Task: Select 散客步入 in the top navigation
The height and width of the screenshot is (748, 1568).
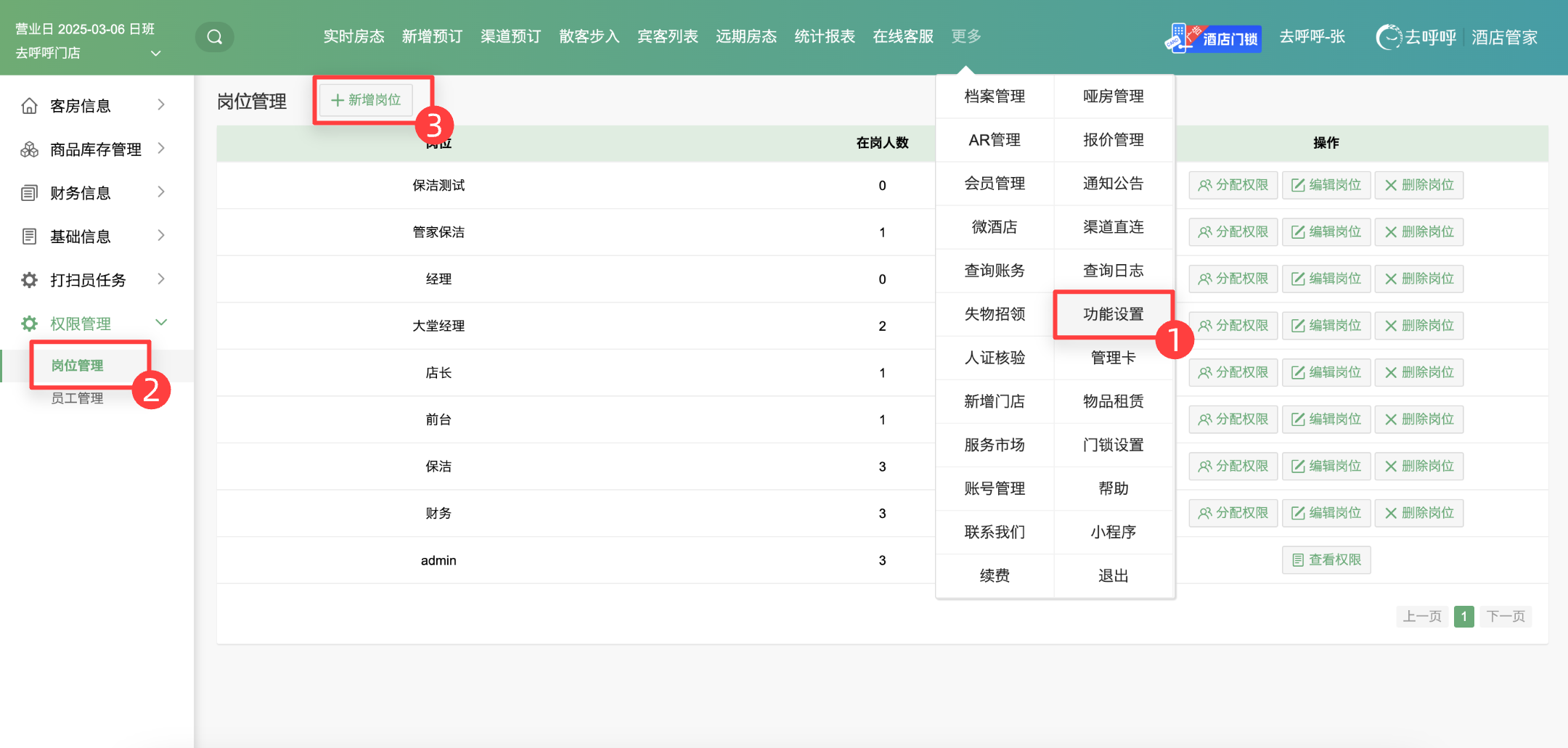Action: tap(589, 36)
